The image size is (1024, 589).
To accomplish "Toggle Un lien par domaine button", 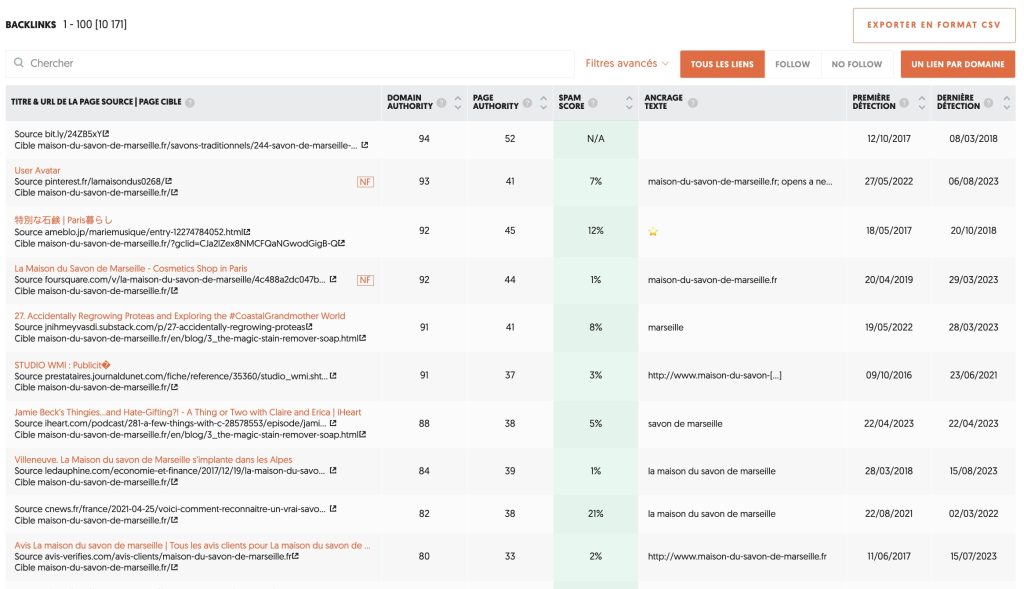I will click(957, 64).
